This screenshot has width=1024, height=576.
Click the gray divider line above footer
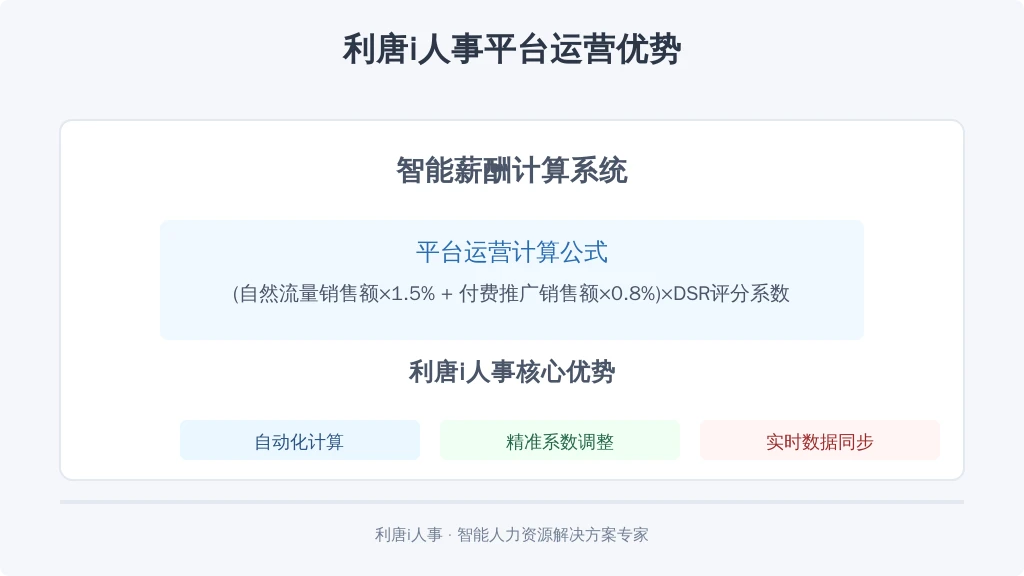[512, 502]
